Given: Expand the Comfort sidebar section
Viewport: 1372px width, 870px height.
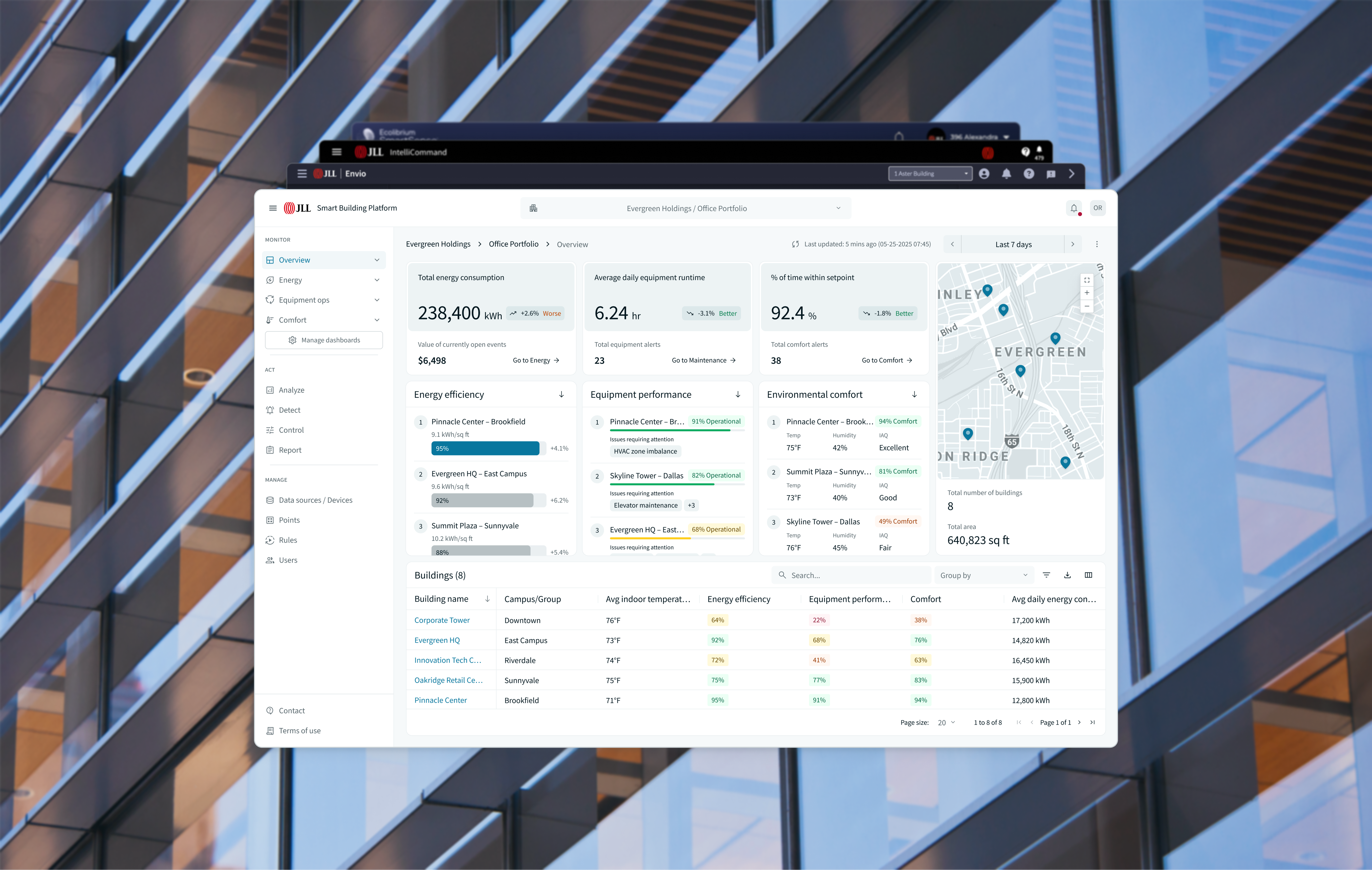Looking at the screenshot, I should [377, 320].
